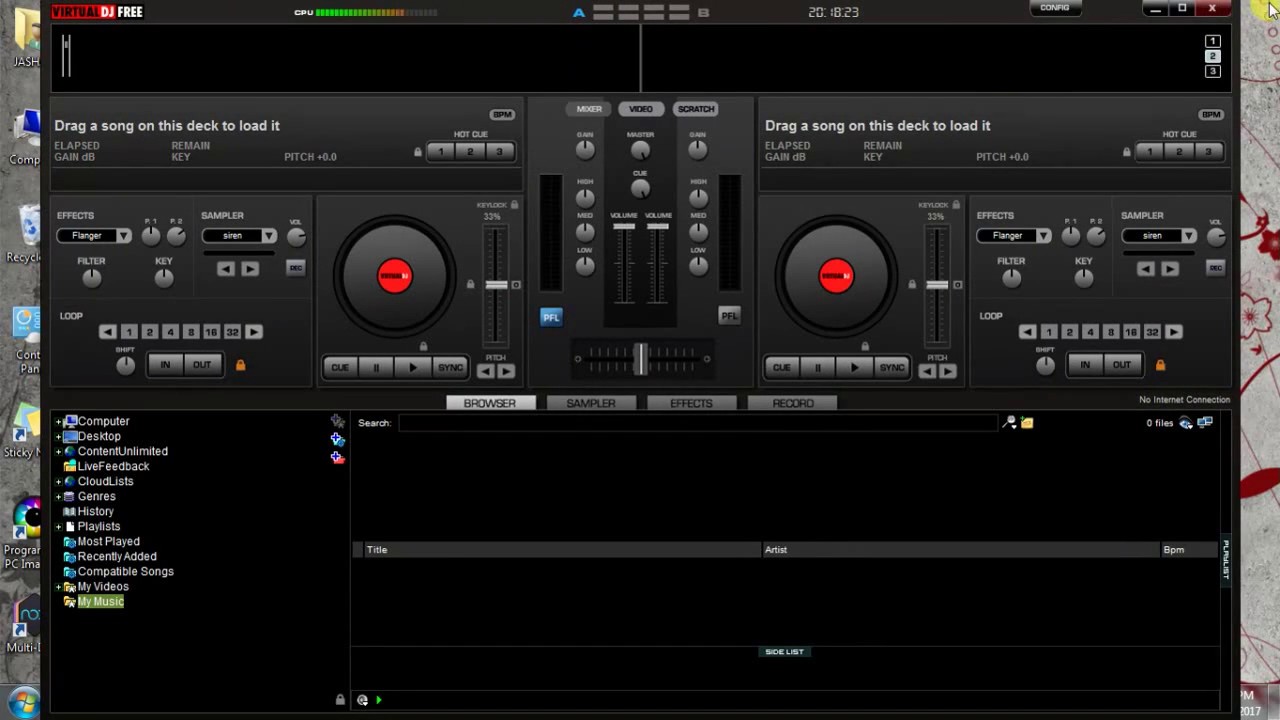Toggle the right sampler REC button
Image resolution: width=1280 pixels, height=720 pixels.
pos(1215,268)
